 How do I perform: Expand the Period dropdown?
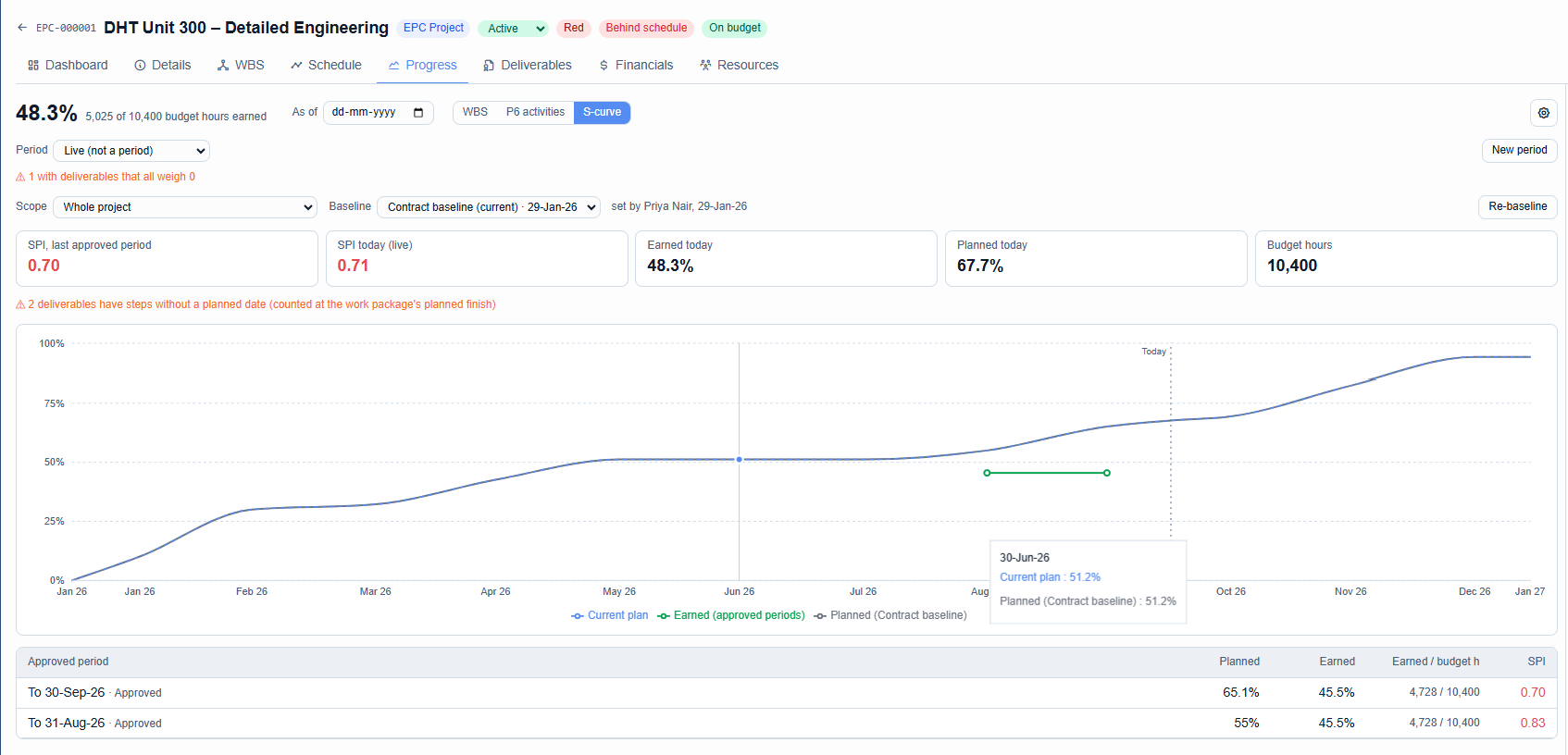click(x=131, y=150)
